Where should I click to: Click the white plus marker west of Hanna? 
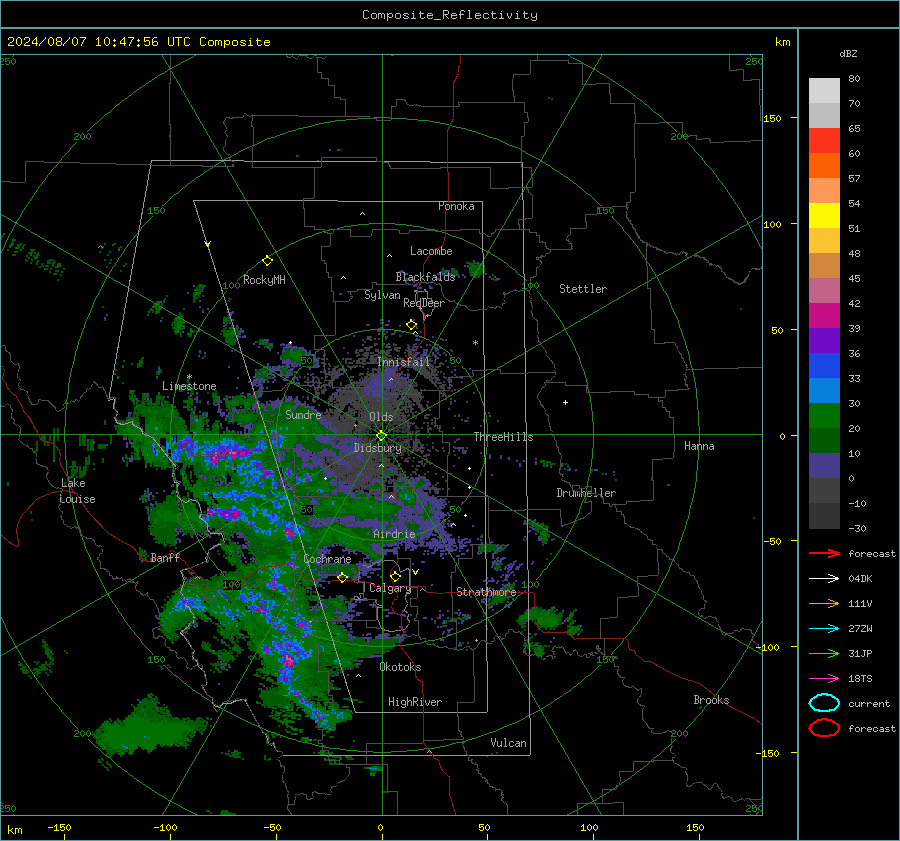coord(565,402)
